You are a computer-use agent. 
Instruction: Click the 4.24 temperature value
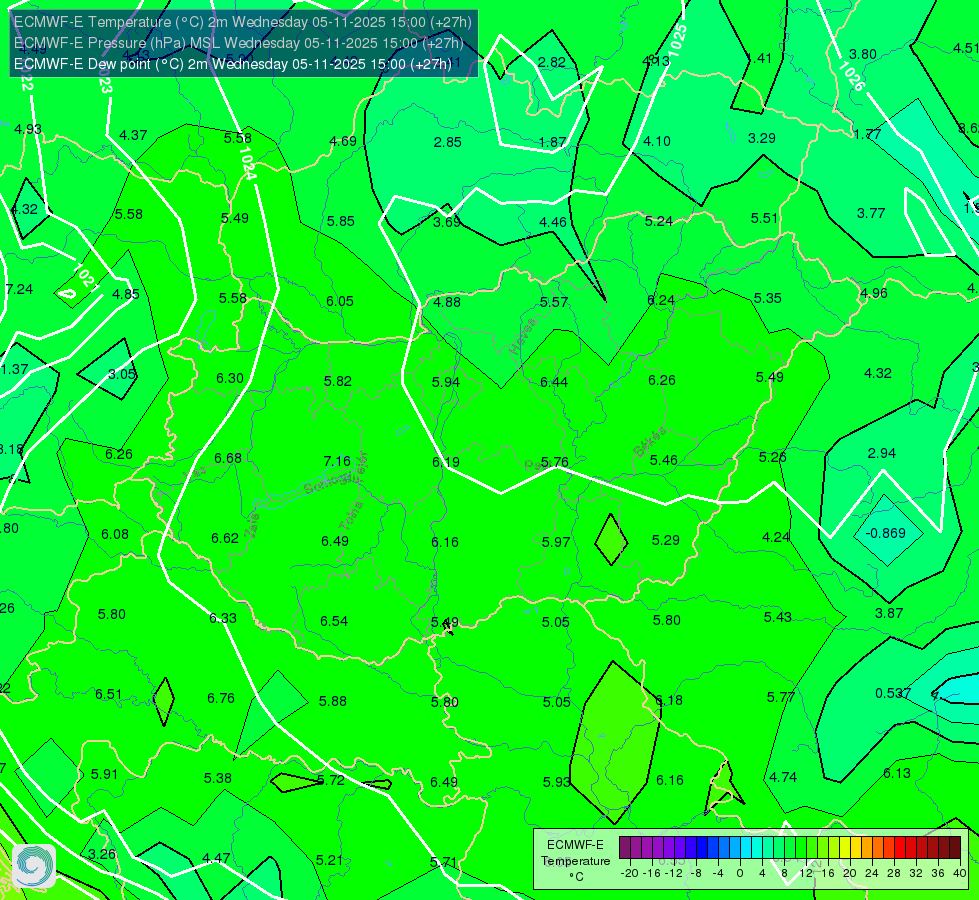[776, 537]
